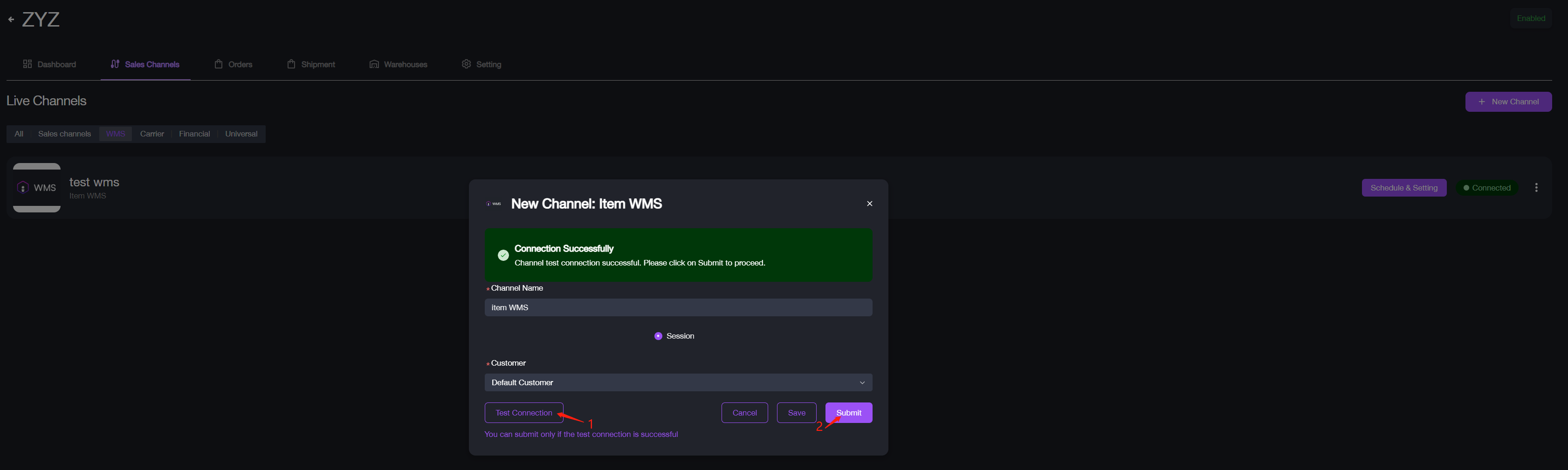Select the WMS filter tab
The image size is (1568, 470).
pos(115,133)
